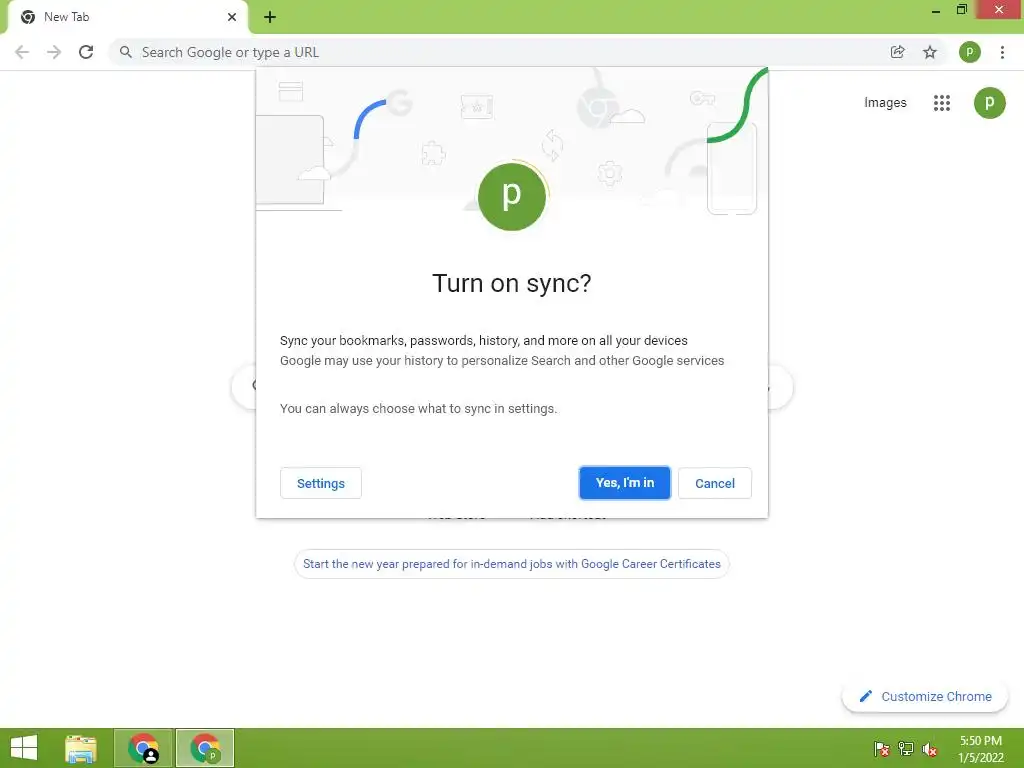1024x768 pixels.
Task: Click the Action Center flag tray icon
Action: pos(882,749)
